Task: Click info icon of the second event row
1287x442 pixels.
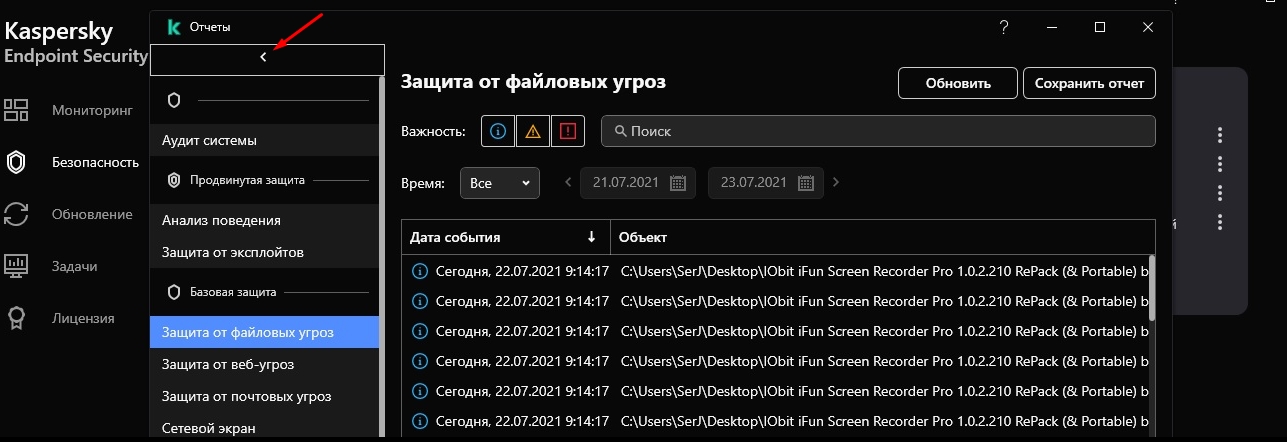Action: tap(420, 300)
